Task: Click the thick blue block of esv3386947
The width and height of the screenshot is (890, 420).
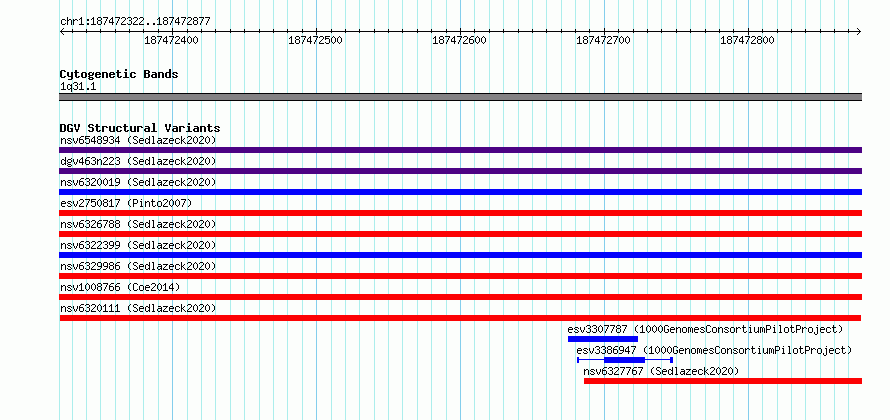Action: click(x=624, y=360)
